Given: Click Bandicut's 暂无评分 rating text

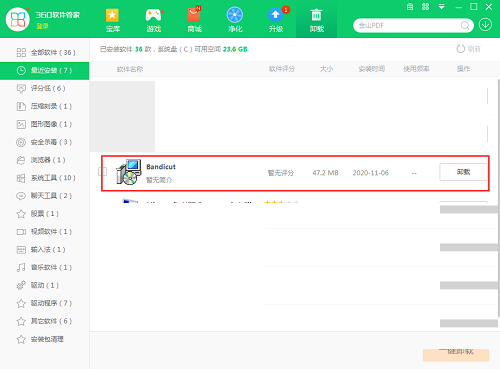Looking at the screenshot, I should click(281, 173).
